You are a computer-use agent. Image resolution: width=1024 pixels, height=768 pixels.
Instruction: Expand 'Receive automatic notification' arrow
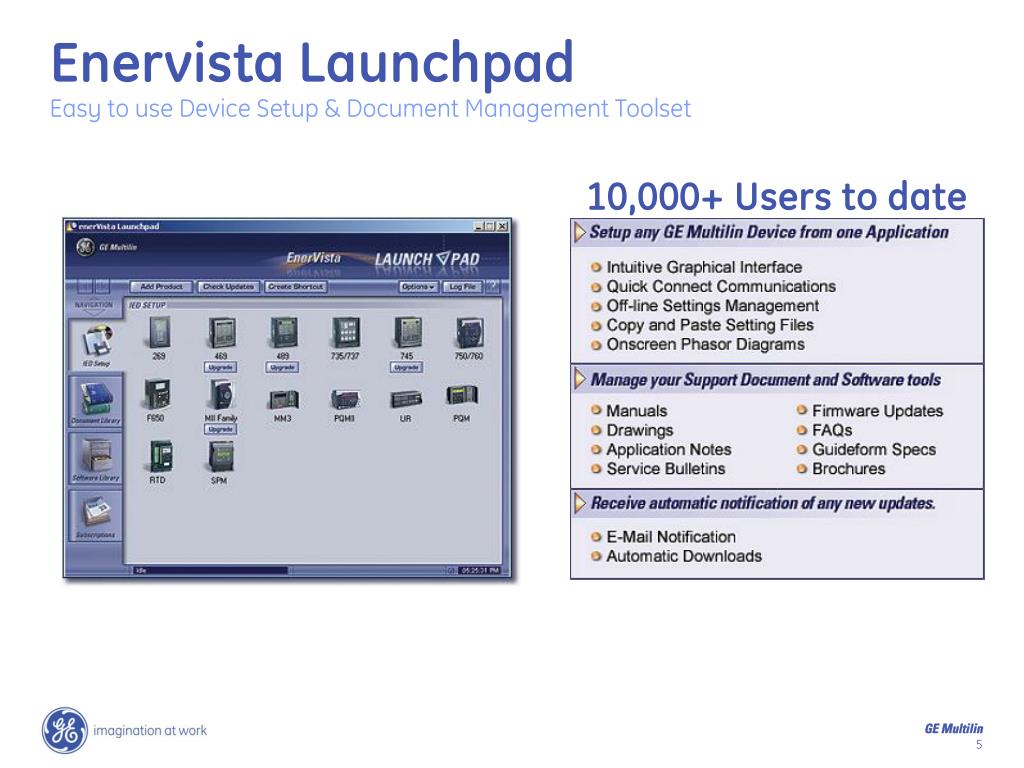(x=579, y=504)
